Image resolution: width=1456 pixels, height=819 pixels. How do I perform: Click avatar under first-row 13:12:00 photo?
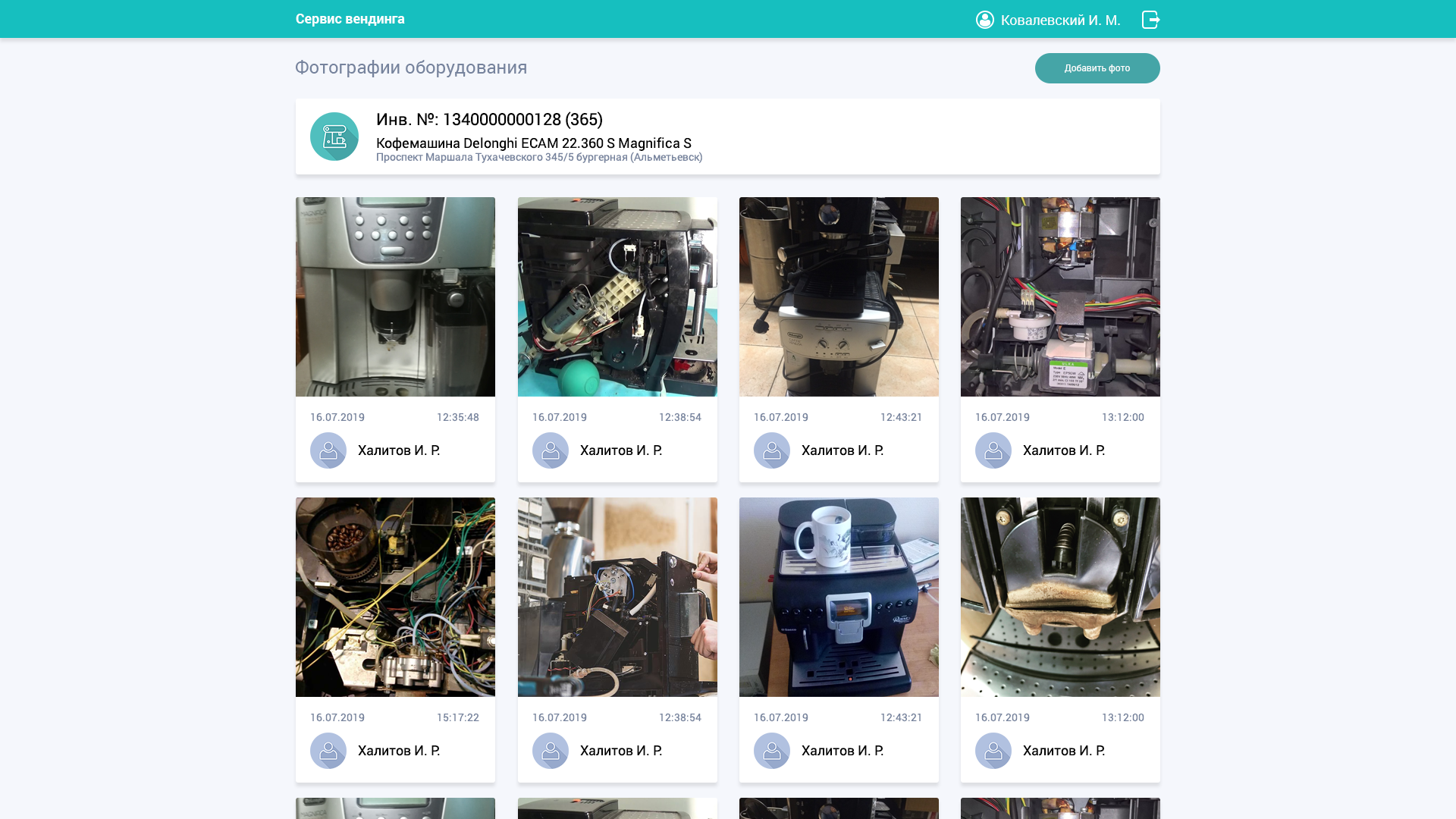pos(993,450)
